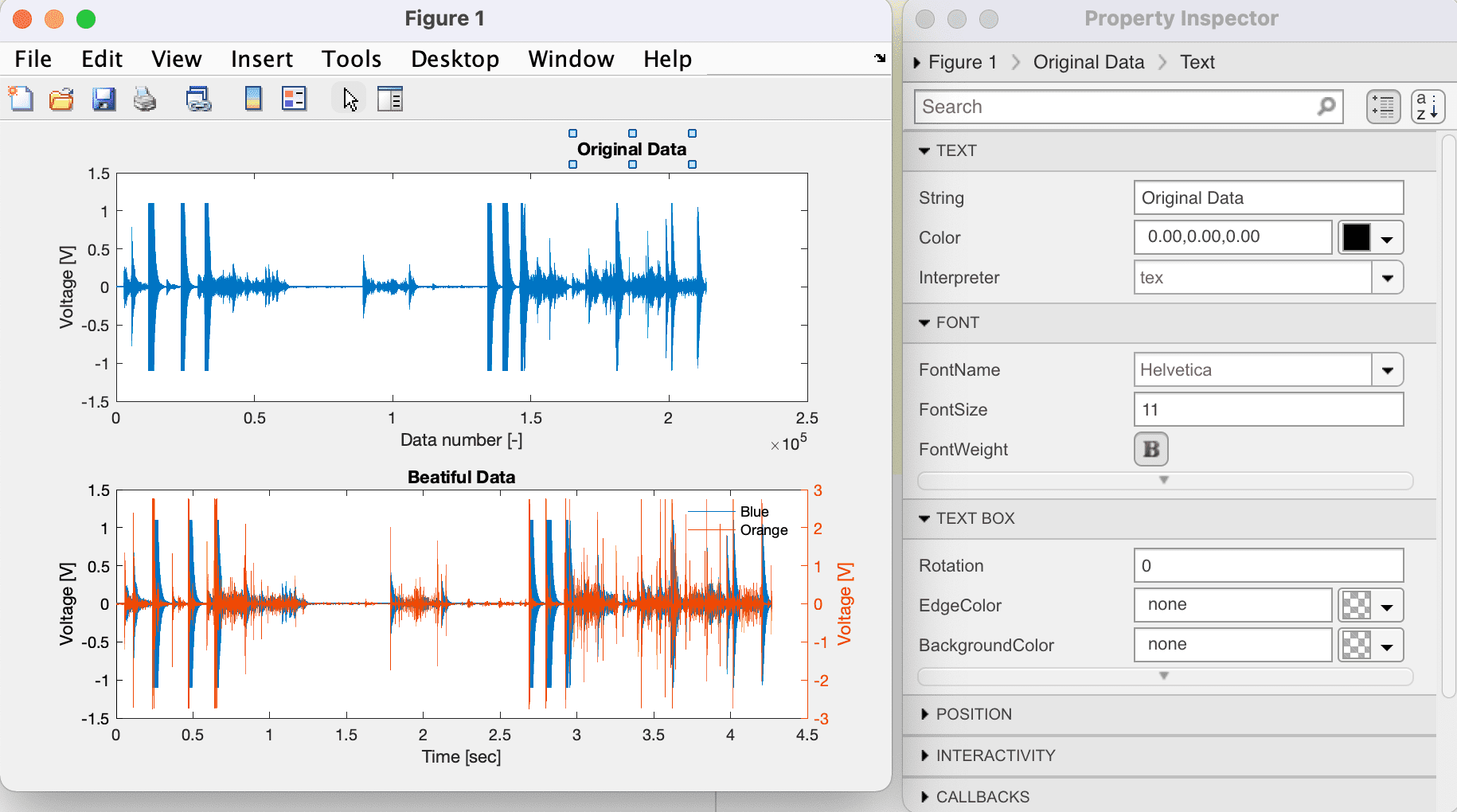
Task: Open the Interpreter dropdown
Action: click(x=1388, y=278)
